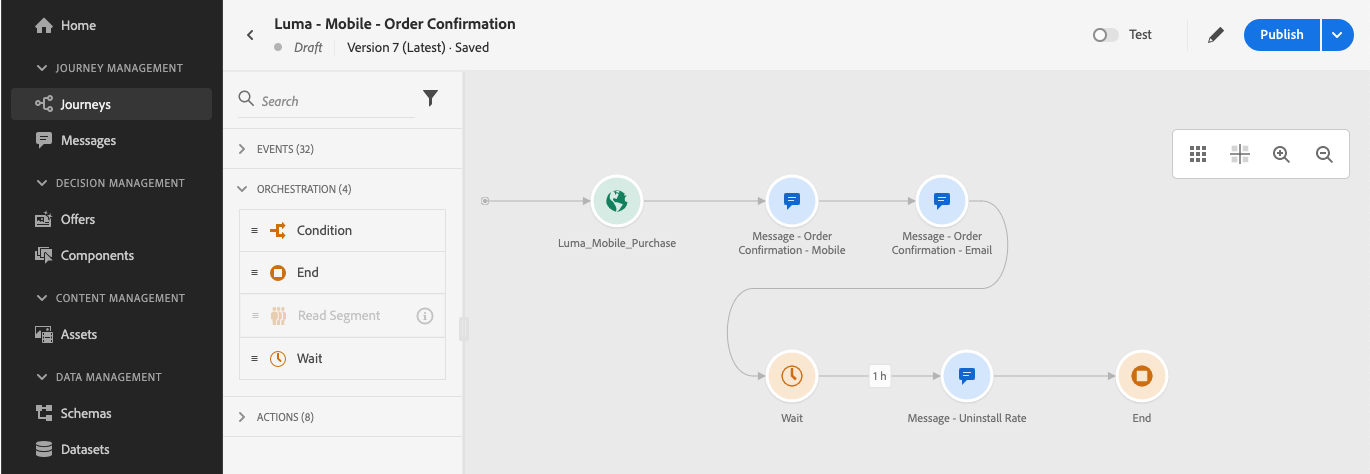Viewport: 1370px width, 474px height.
Task: Click the Schemas icon
Action: [43, 413]
